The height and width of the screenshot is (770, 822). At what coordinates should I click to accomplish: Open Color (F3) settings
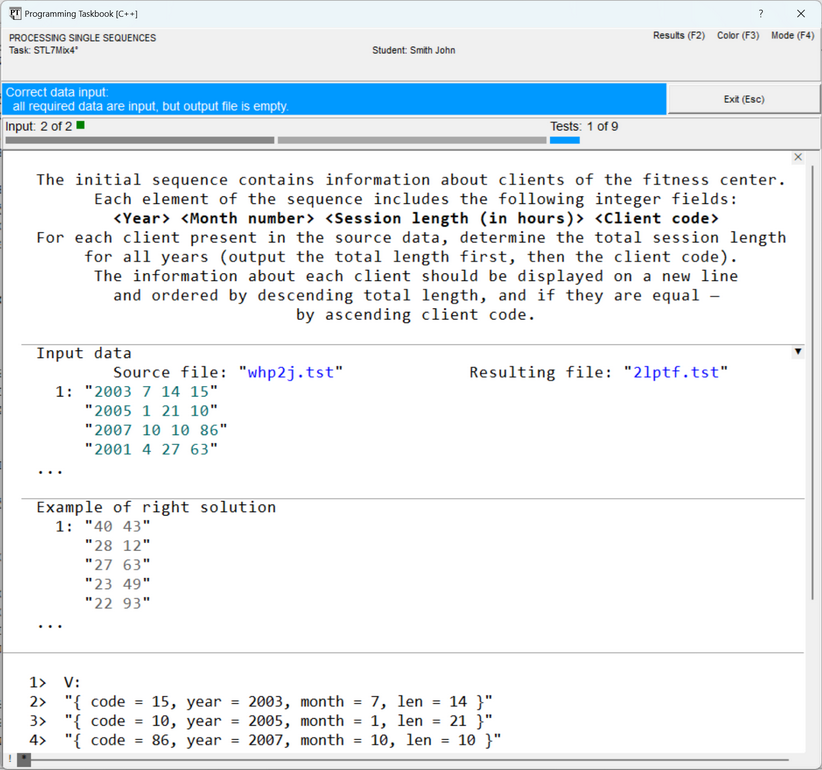(x=737, y=36)
